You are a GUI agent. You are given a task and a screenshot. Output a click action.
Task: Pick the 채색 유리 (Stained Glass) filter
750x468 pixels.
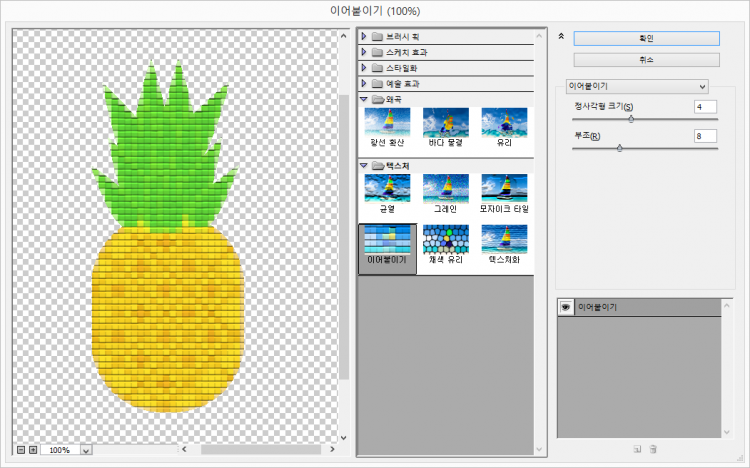445,238
